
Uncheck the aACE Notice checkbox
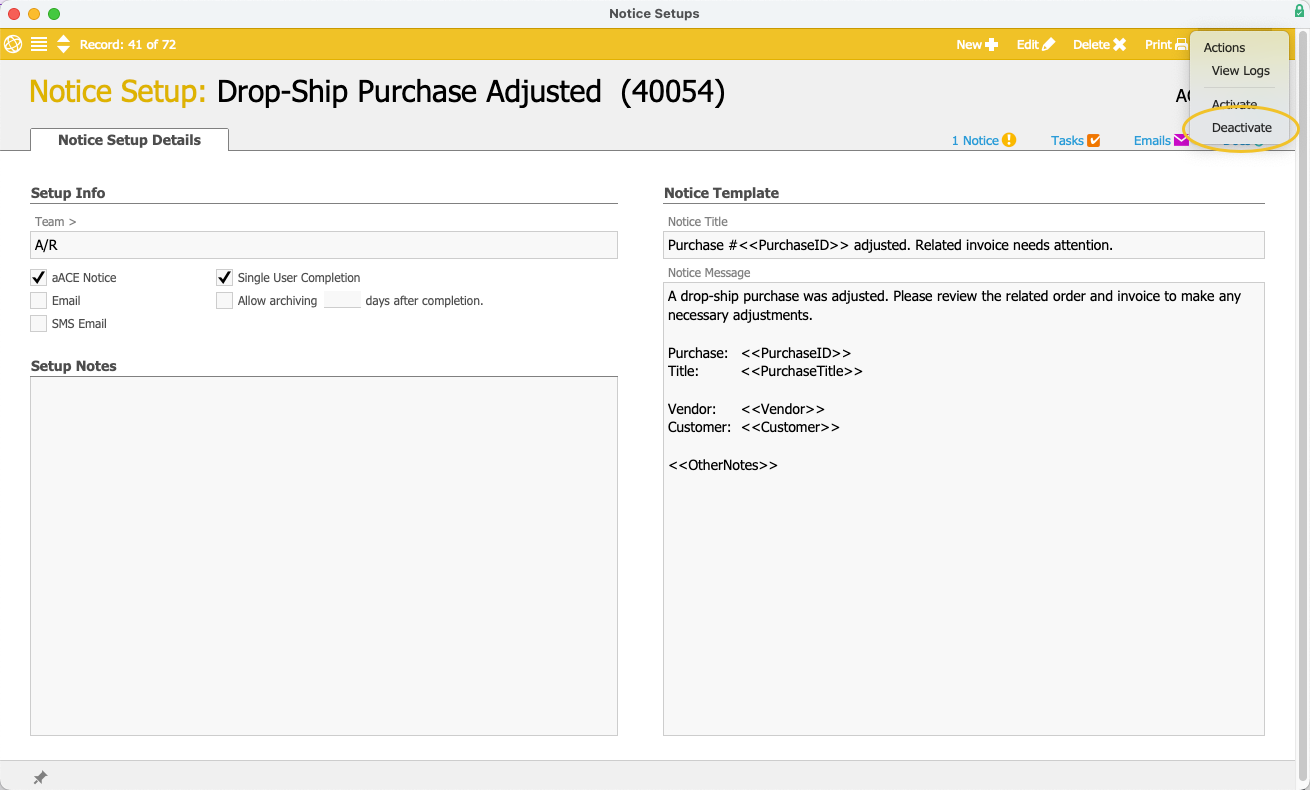[x=39, y=278]
